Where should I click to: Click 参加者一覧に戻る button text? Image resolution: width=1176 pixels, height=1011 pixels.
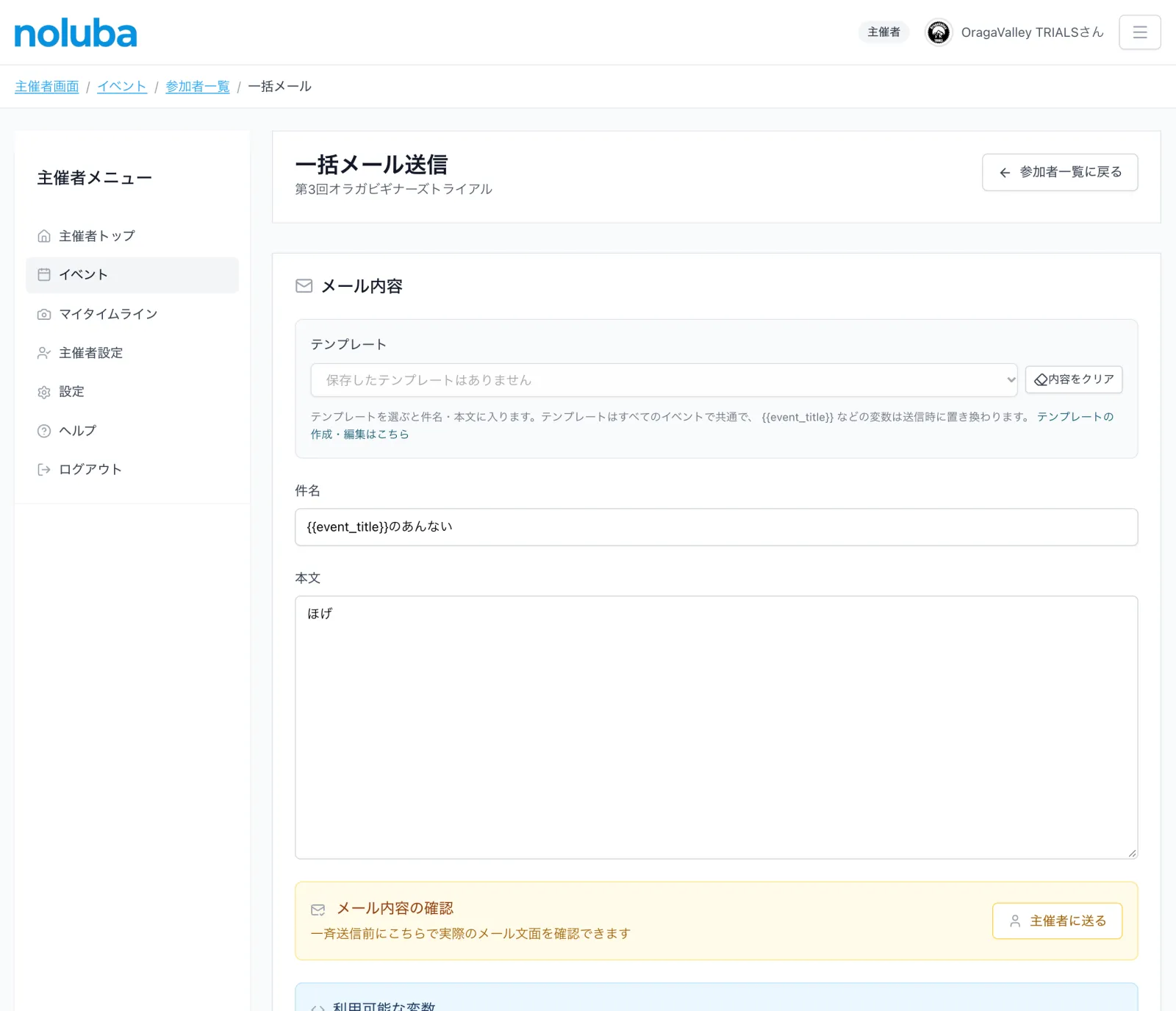click(x=1071, y=172)
